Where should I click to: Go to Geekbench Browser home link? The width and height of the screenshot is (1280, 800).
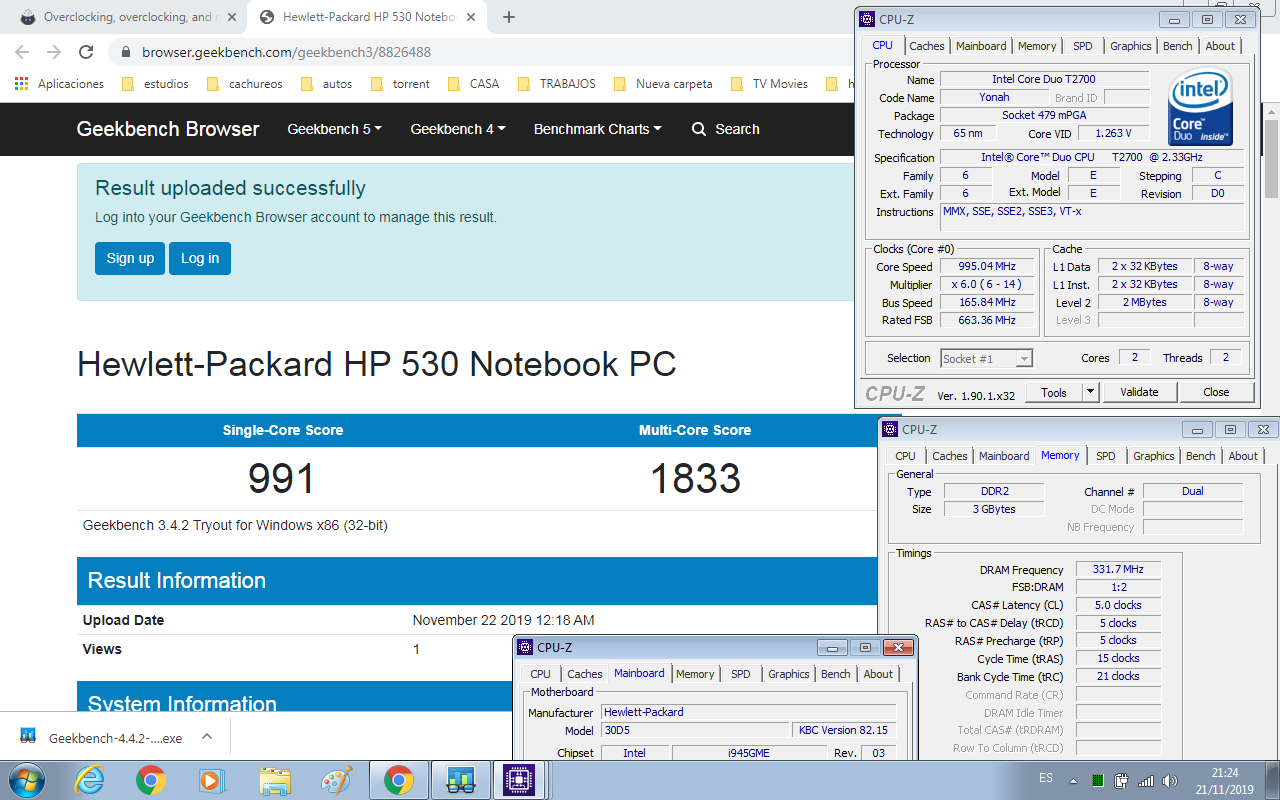[168, 129]
